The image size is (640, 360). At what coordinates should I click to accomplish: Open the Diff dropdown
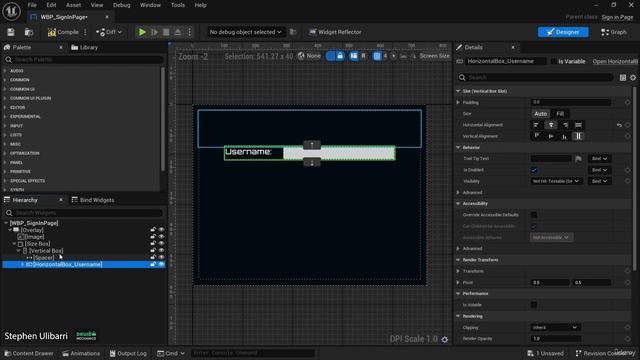(x=109, y=32)
